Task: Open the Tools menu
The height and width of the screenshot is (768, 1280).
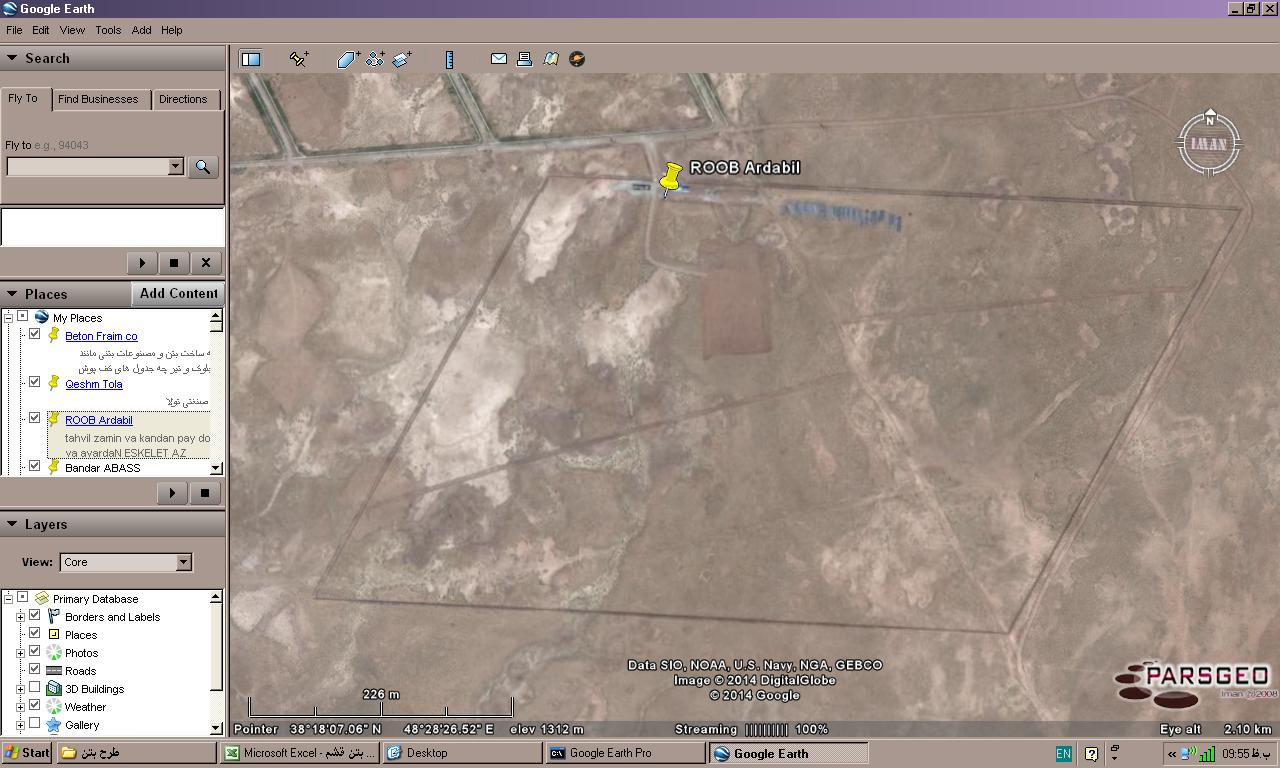Action: (x=108, y=30)
